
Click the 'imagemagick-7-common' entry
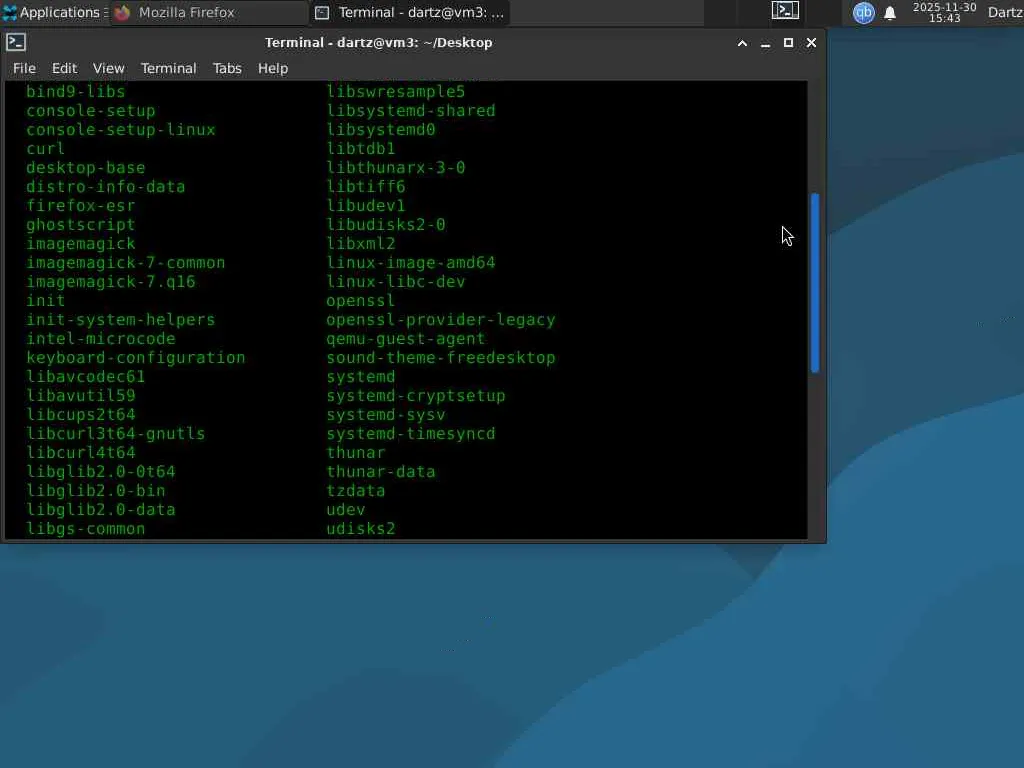click(125, 263)
